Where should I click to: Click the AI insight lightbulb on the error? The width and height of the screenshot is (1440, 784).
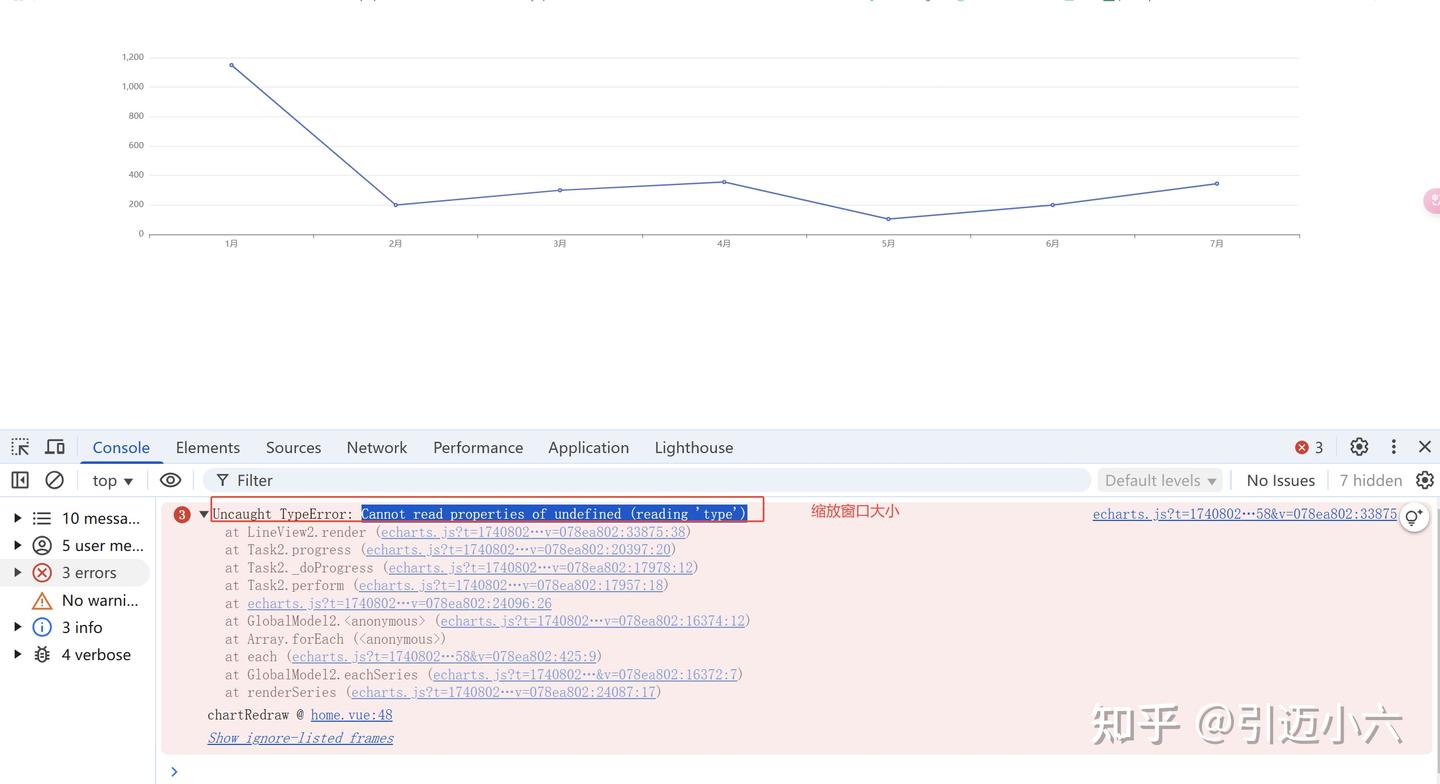(1413, 517)
